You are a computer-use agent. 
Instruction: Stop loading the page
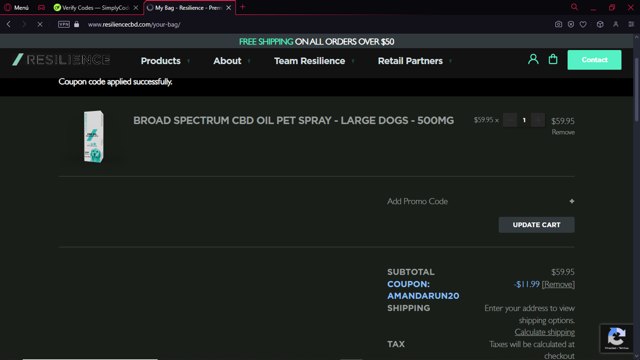point(40,24)
